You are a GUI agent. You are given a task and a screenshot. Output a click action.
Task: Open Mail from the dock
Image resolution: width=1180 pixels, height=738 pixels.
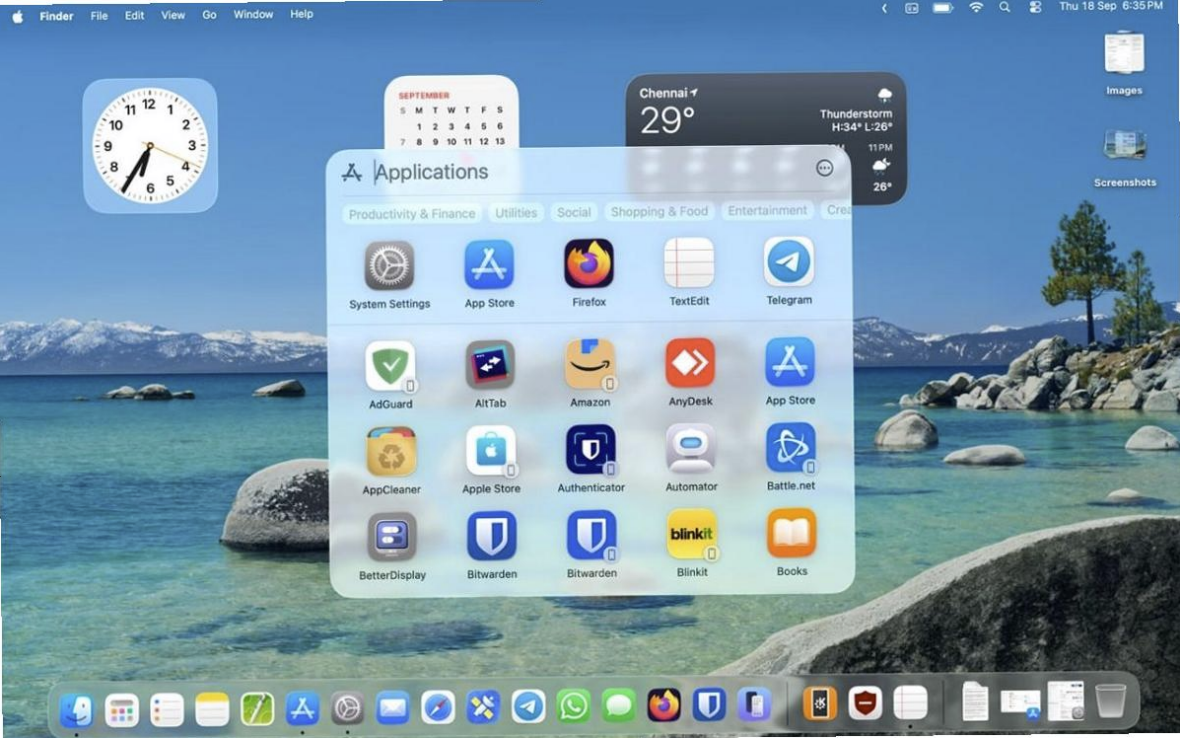(x=393, y=709)
